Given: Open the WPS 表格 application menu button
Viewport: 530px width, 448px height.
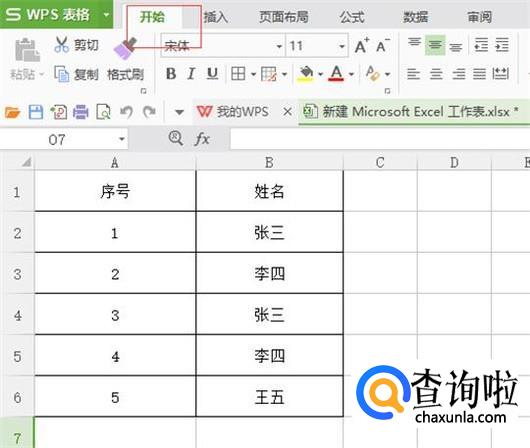Looking at the screenshot, I should coord(56,15).
